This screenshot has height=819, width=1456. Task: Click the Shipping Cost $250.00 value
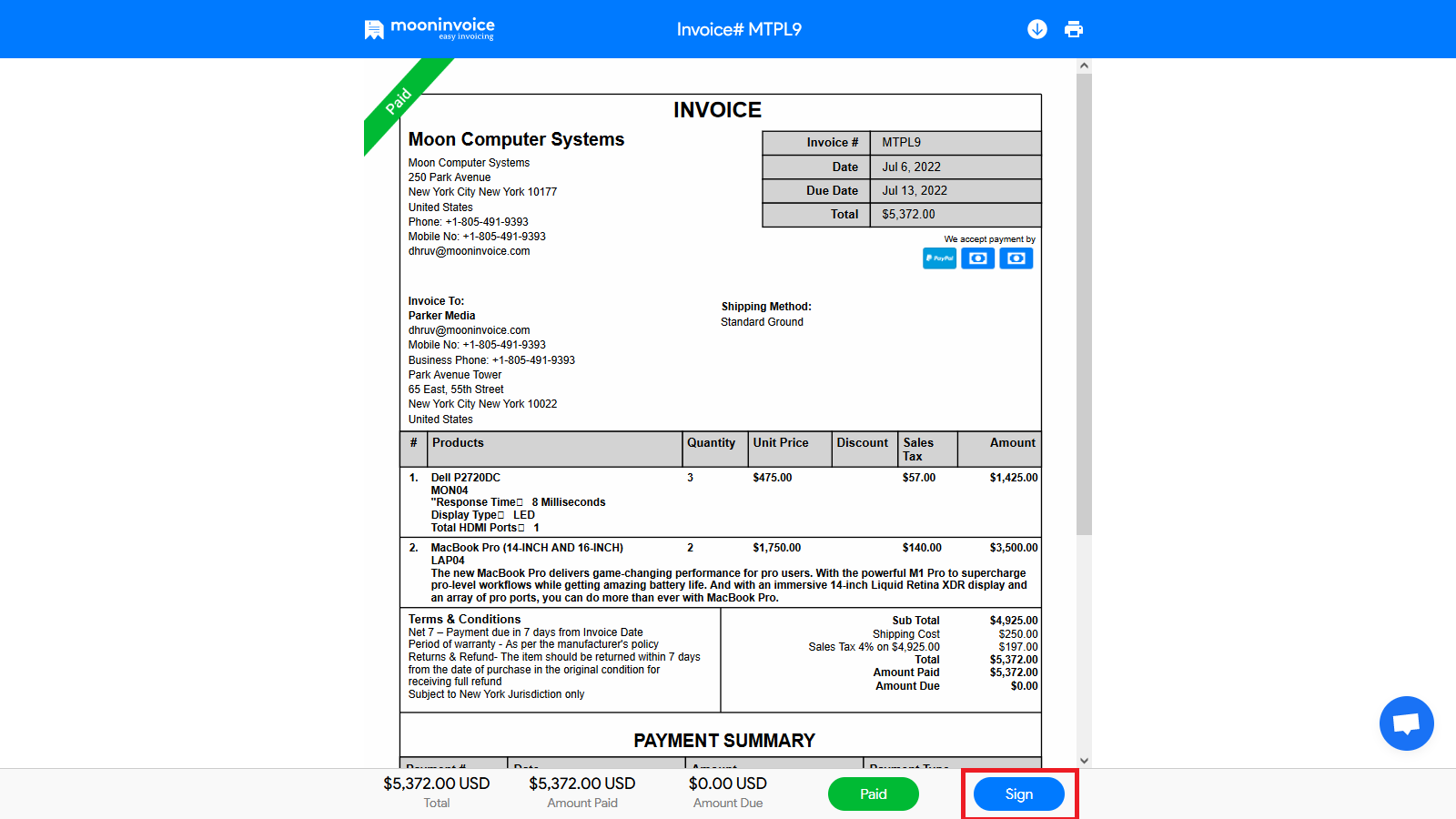[1017, 634]
